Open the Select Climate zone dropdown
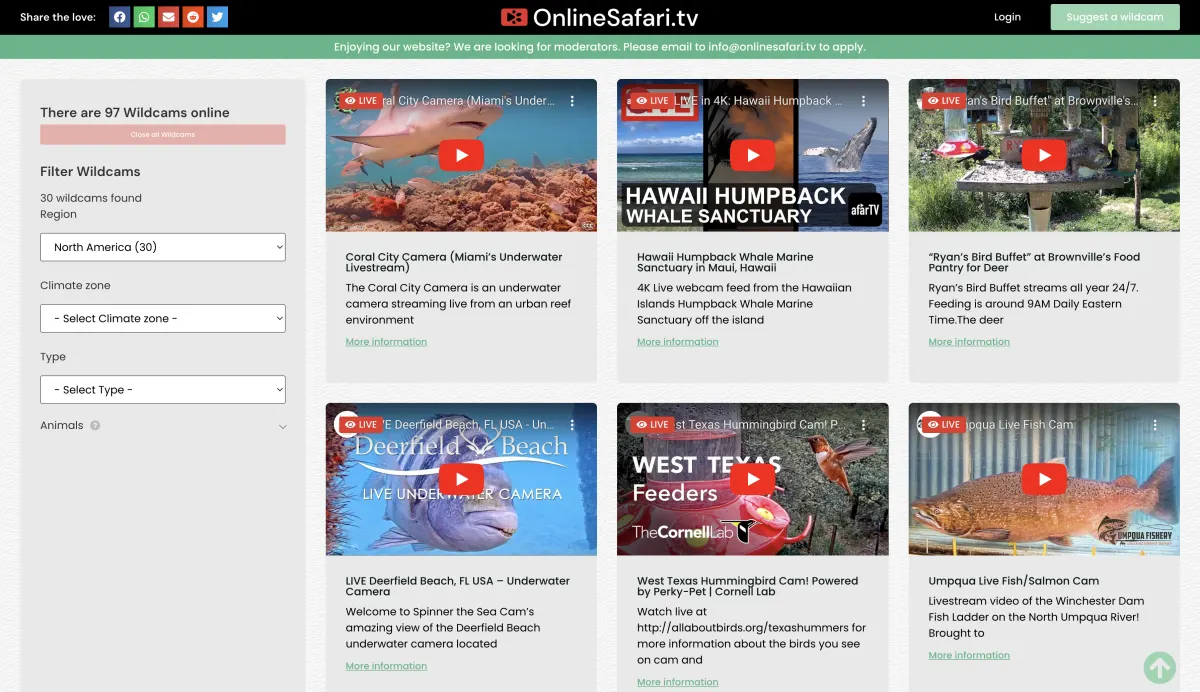The image size is (1200, 692). (x=163, y=319)
